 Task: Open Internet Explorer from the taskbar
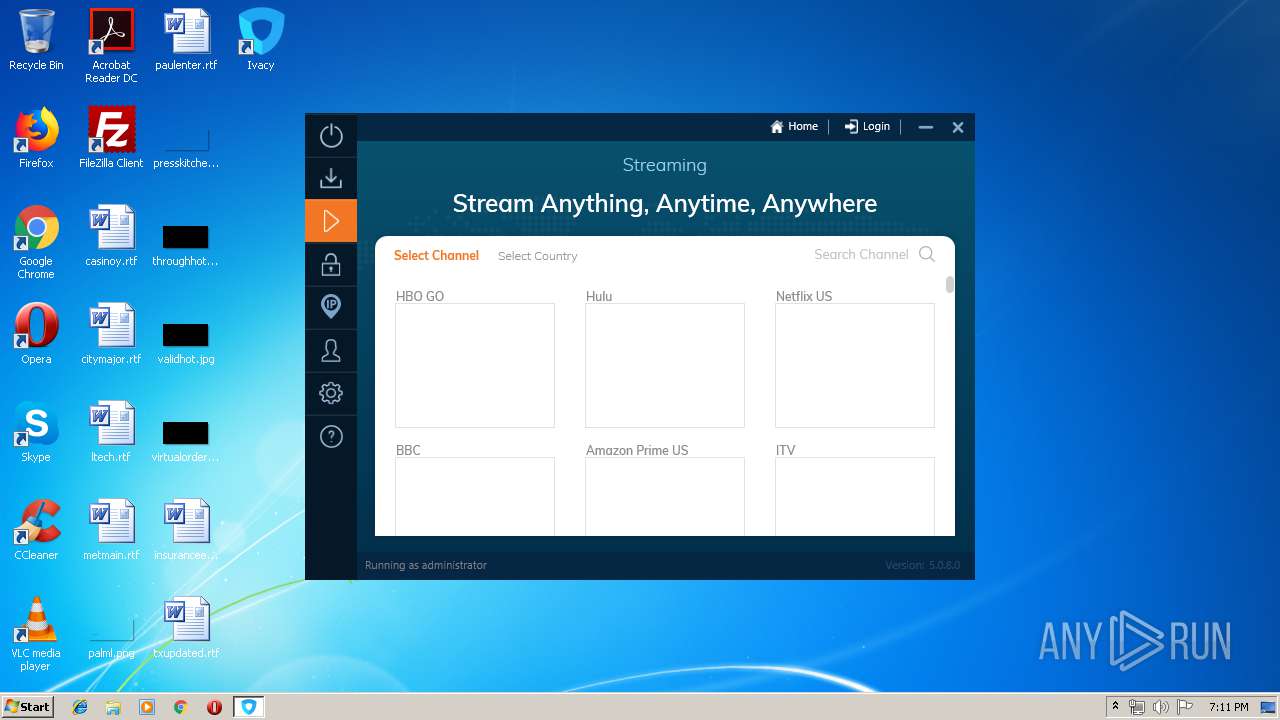[80, 707]
